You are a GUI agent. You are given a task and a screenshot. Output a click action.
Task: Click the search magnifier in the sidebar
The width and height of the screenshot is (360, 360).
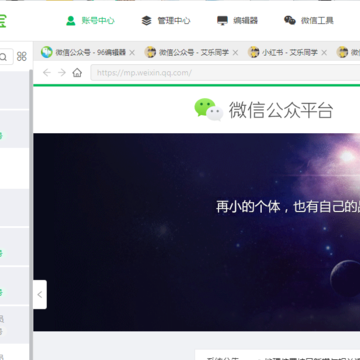[3, 57]
